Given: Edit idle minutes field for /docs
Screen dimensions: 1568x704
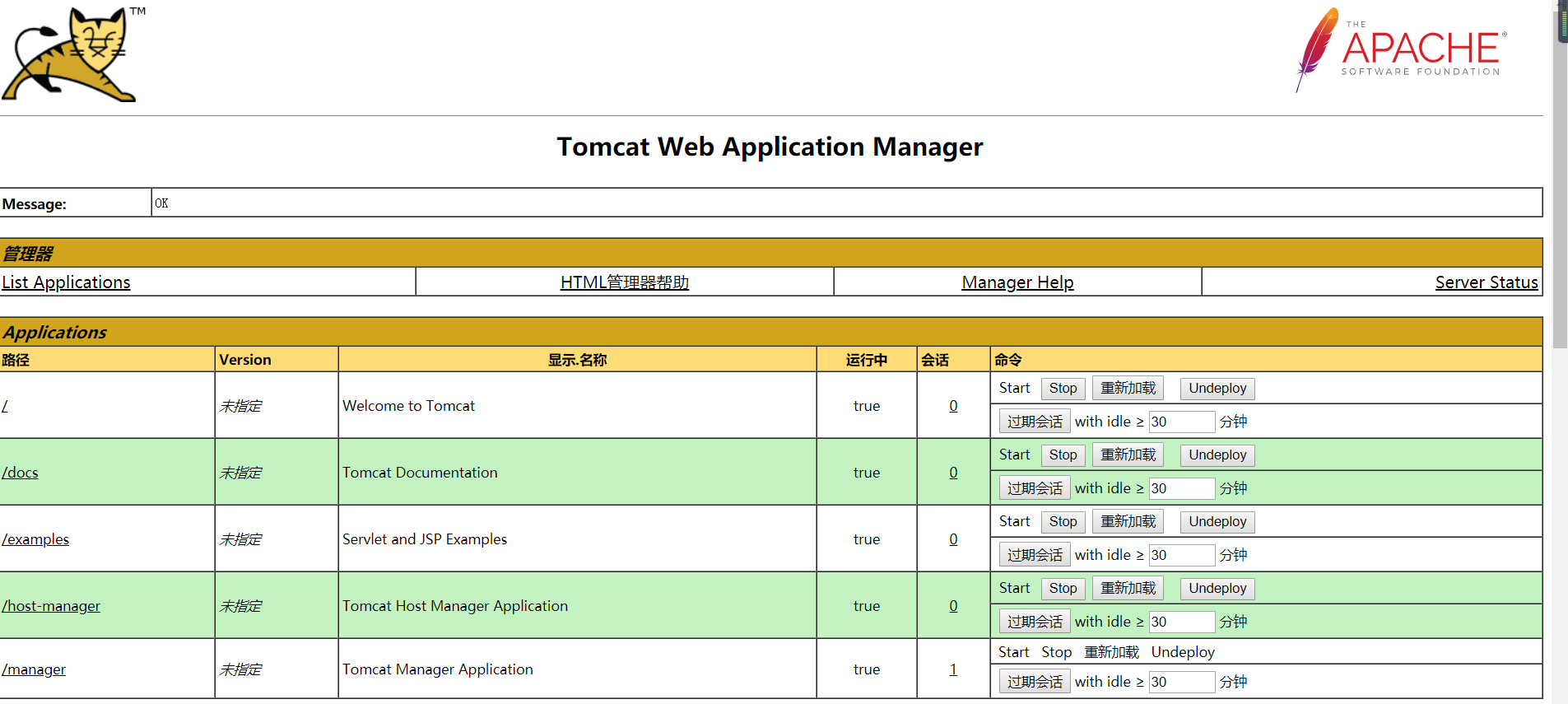Looking at the screenshot, I should click(x=1182, y=488).
